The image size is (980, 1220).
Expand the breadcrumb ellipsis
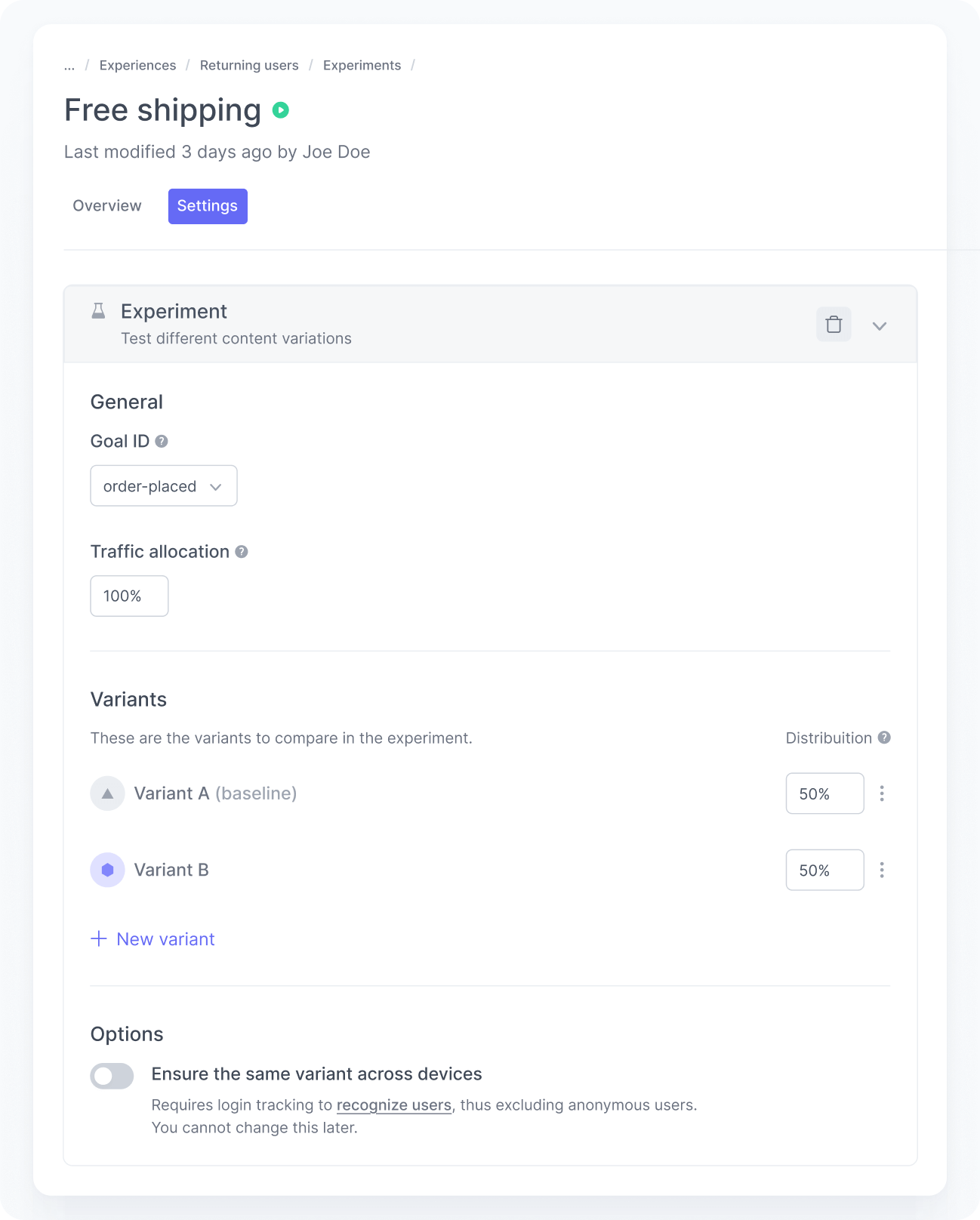(x=69, y=66)
